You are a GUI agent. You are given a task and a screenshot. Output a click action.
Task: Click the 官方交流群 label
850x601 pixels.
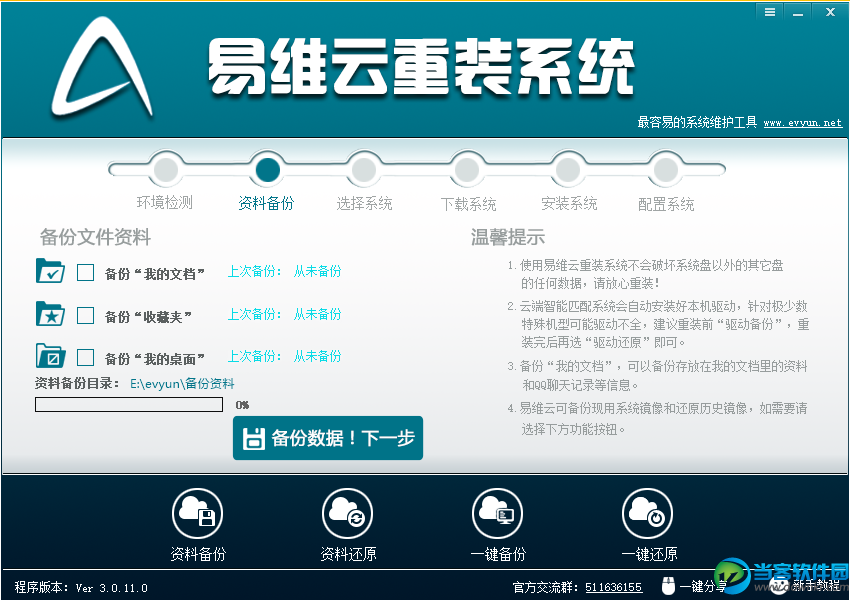tap(546, 587)
